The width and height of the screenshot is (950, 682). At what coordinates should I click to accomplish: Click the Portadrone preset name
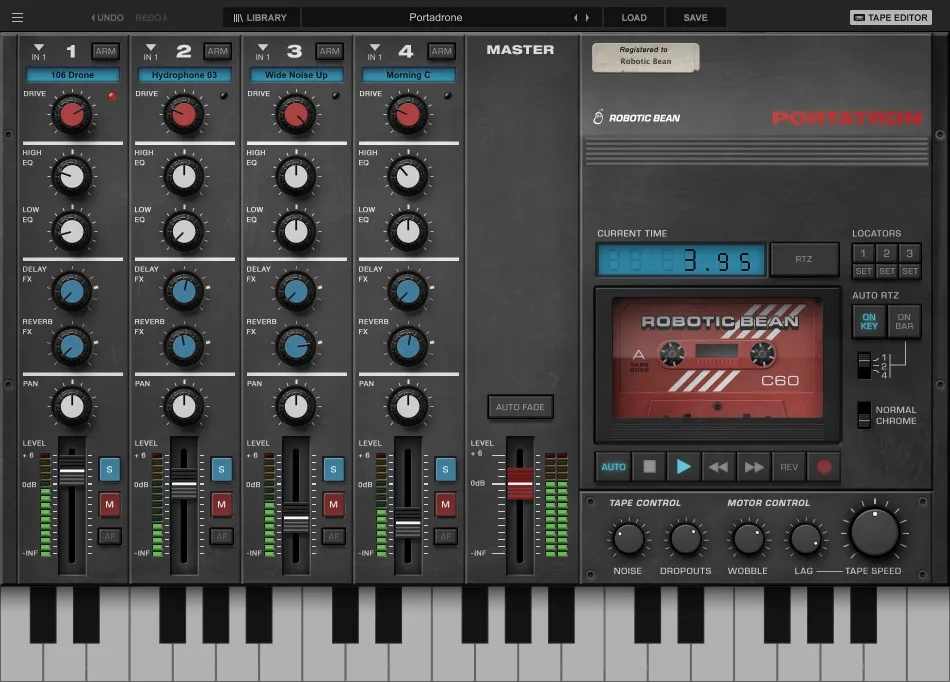click(x=436, y=18)
